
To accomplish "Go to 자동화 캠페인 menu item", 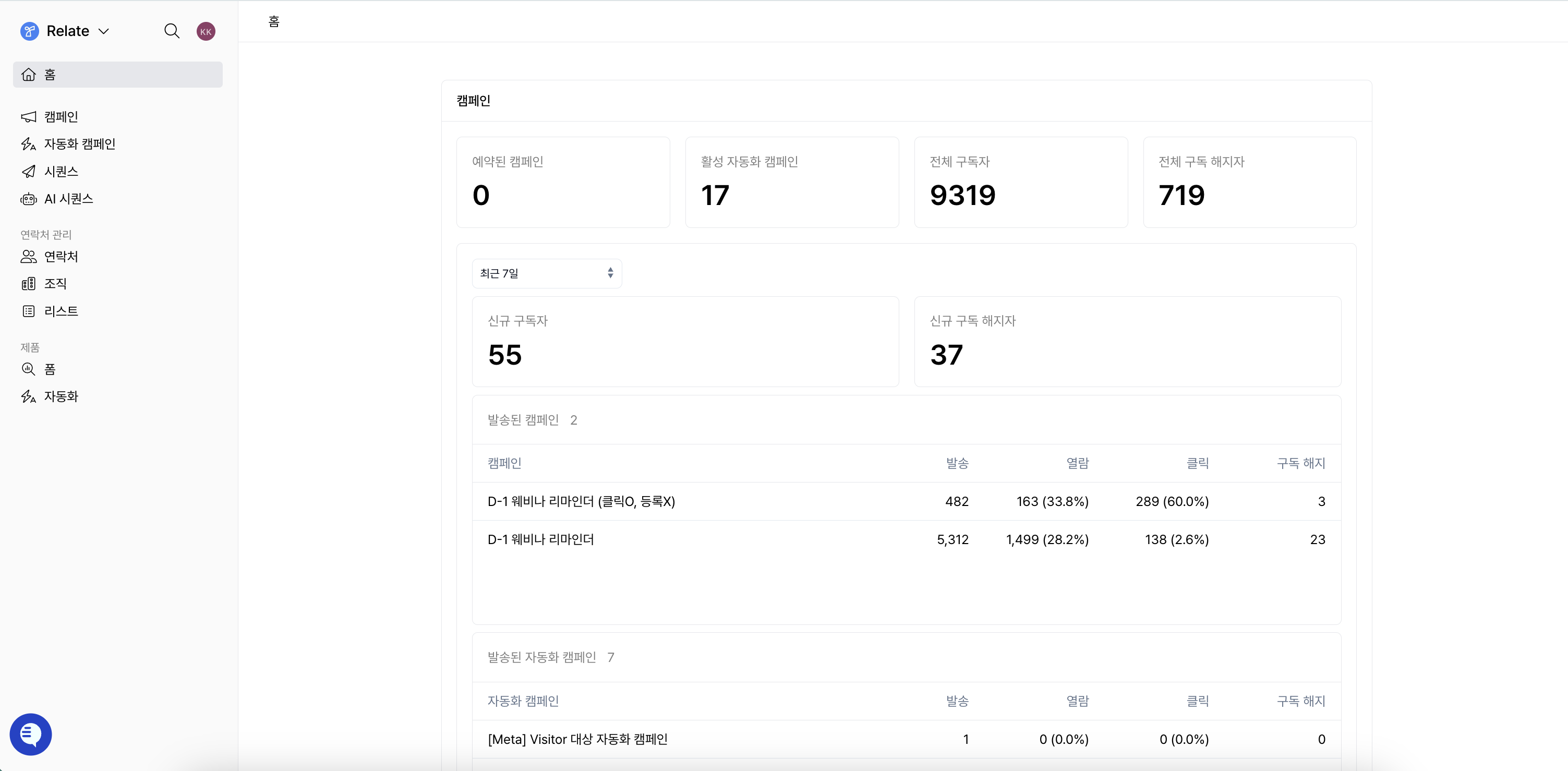I will tap(80, 144).
